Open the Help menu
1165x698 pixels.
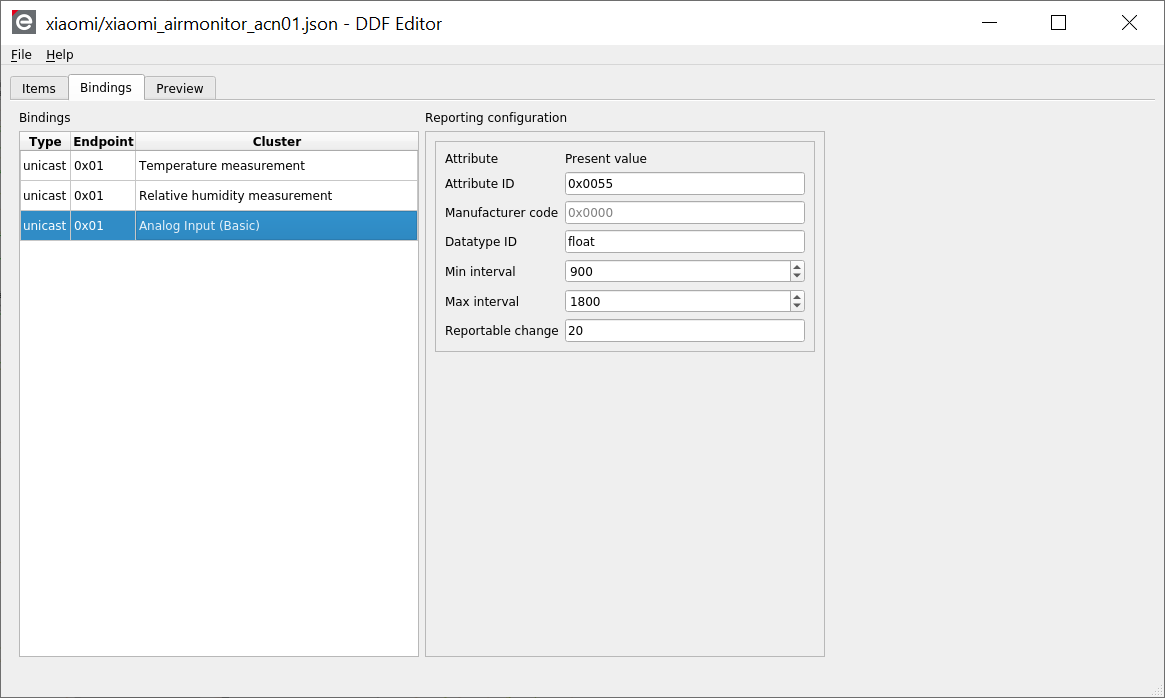[x=60, y=55]
